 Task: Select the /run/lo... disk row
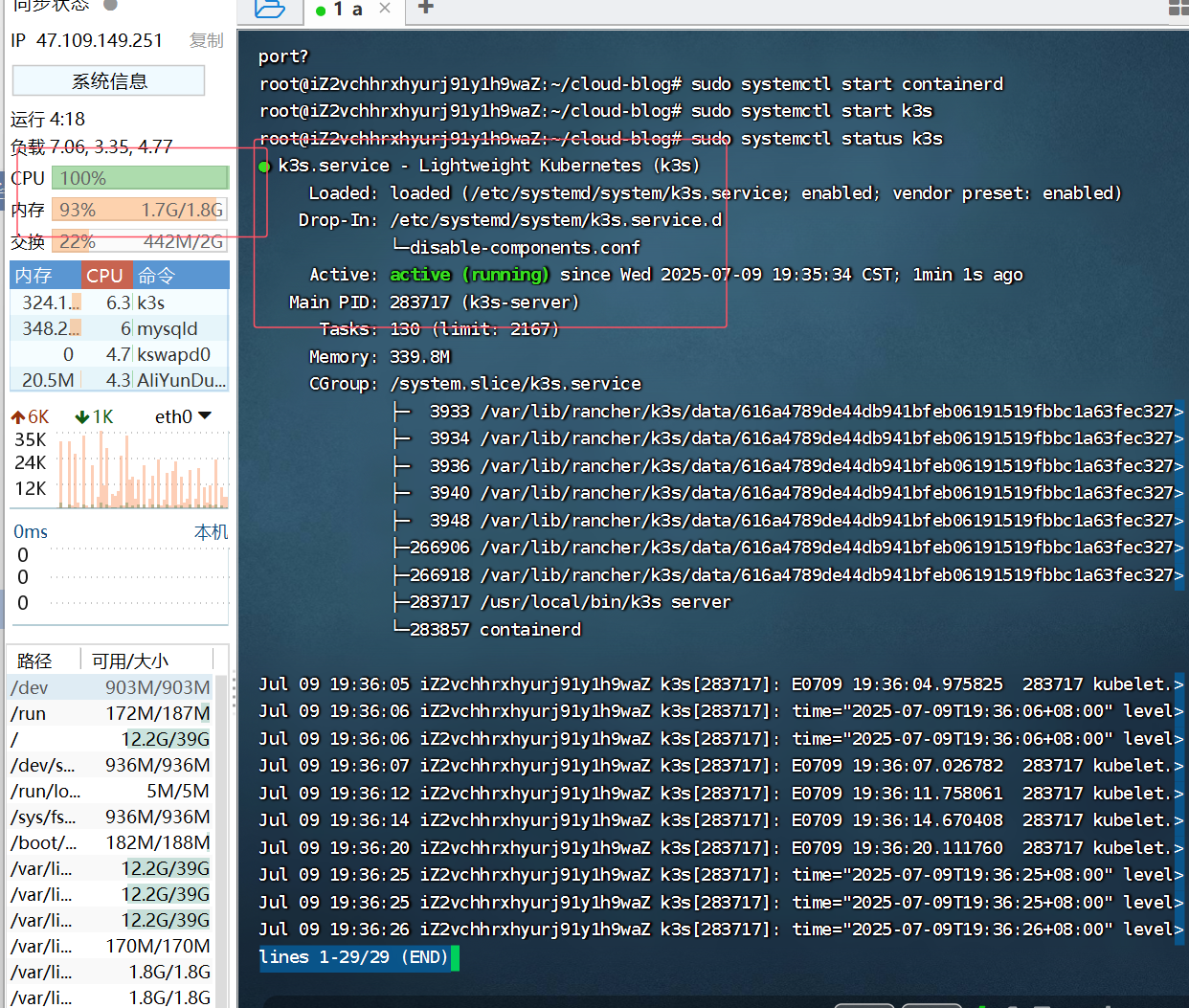(110, 791)
